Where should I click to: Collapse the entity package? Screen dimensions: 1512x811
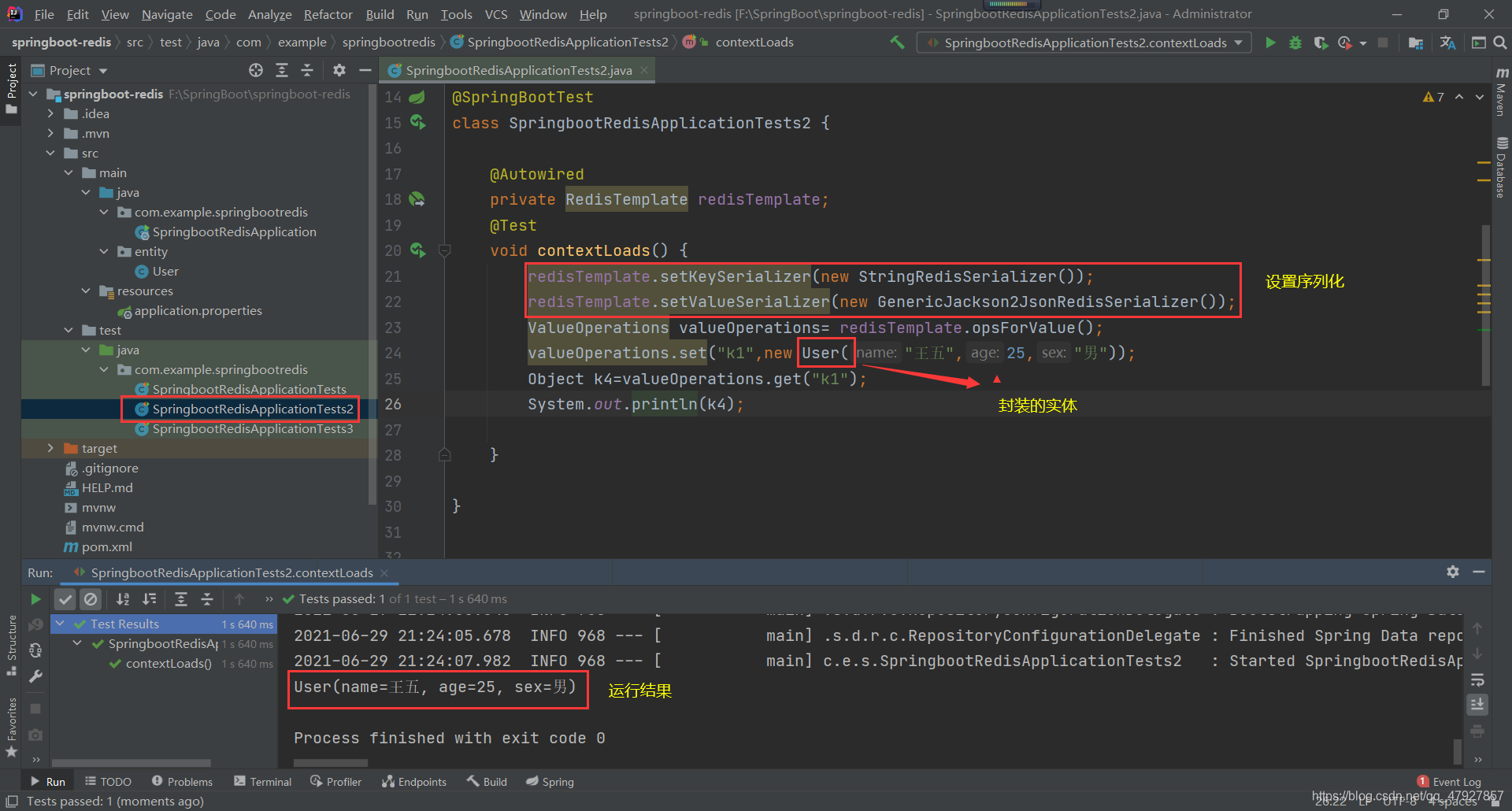(x=104, y=251)
